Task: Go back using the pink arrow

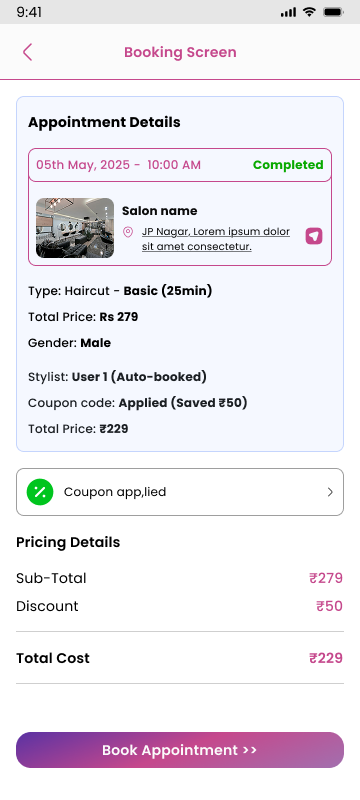Action: 28,52
